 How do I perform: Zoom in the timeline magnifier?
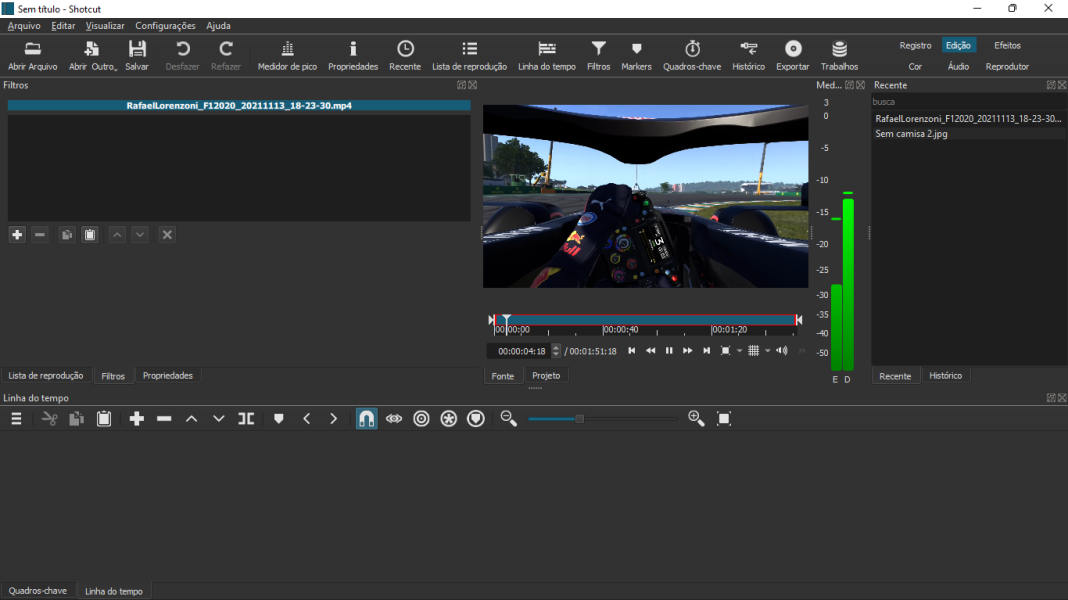(696, 419)
